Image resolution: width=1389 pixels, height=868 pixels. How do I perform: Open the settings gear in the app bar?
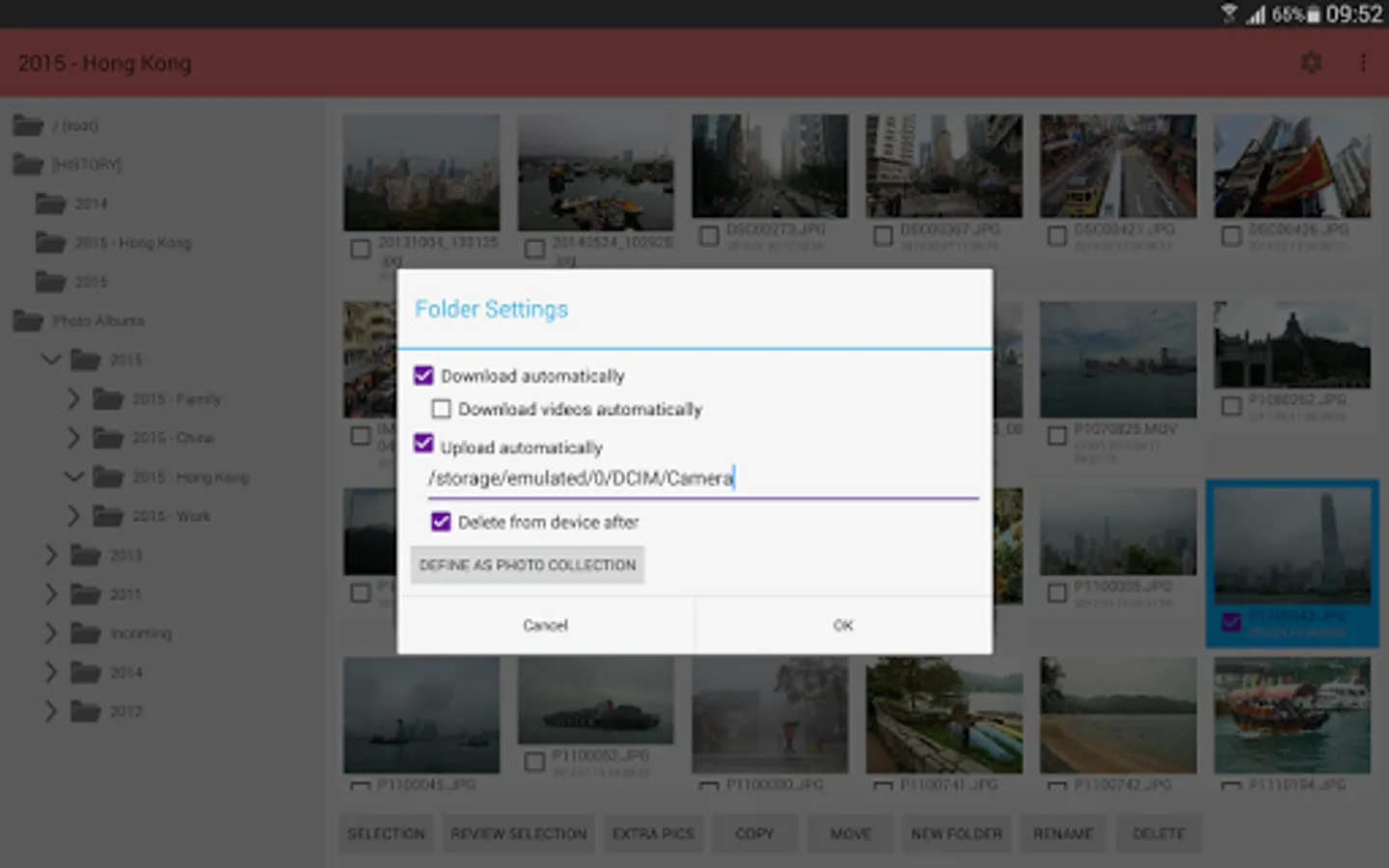click(1311, 63)
